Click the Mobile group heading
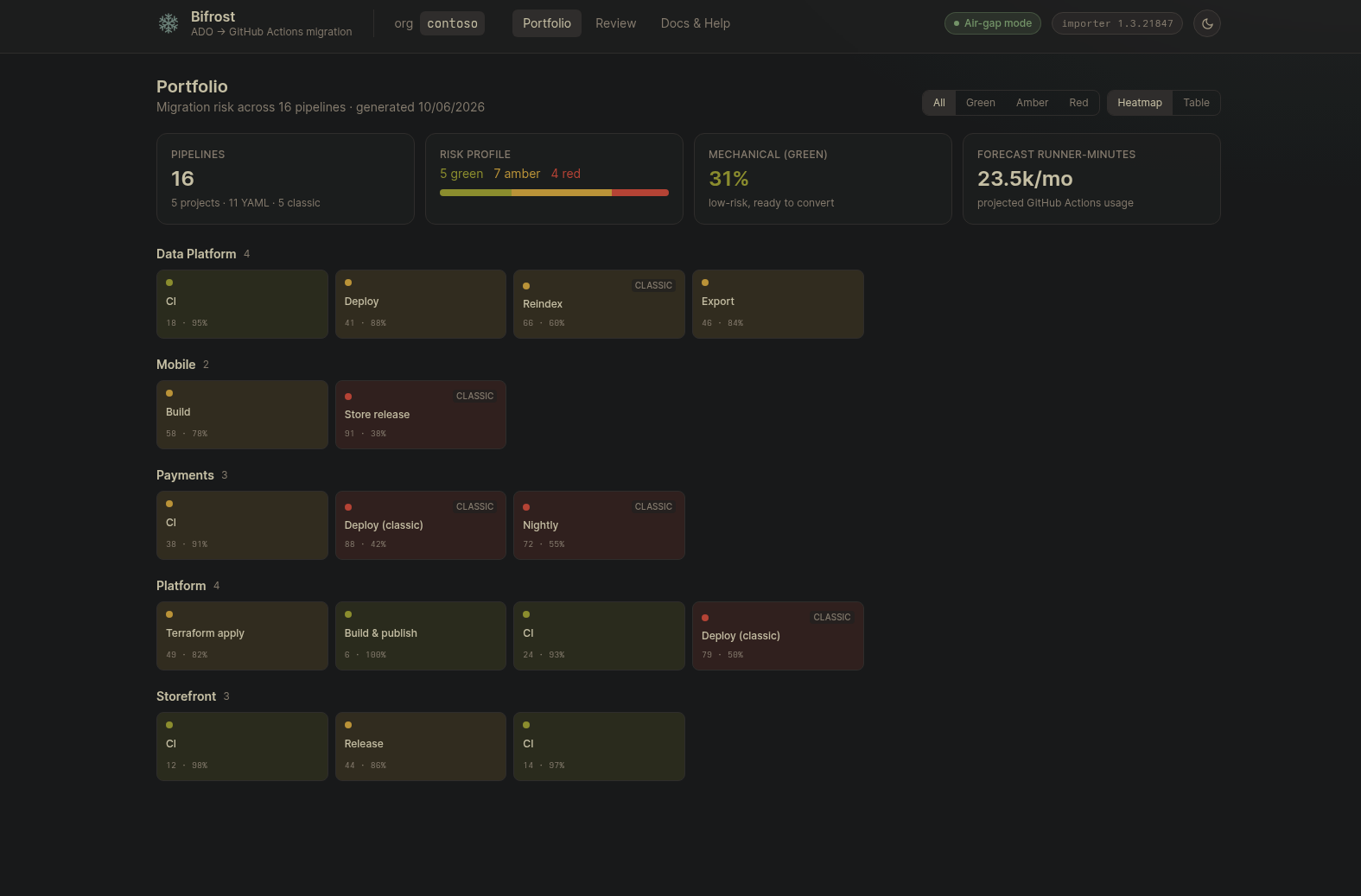Viewport: 1361px width, 896px height. pyautogui.click(x=175, y=365)
